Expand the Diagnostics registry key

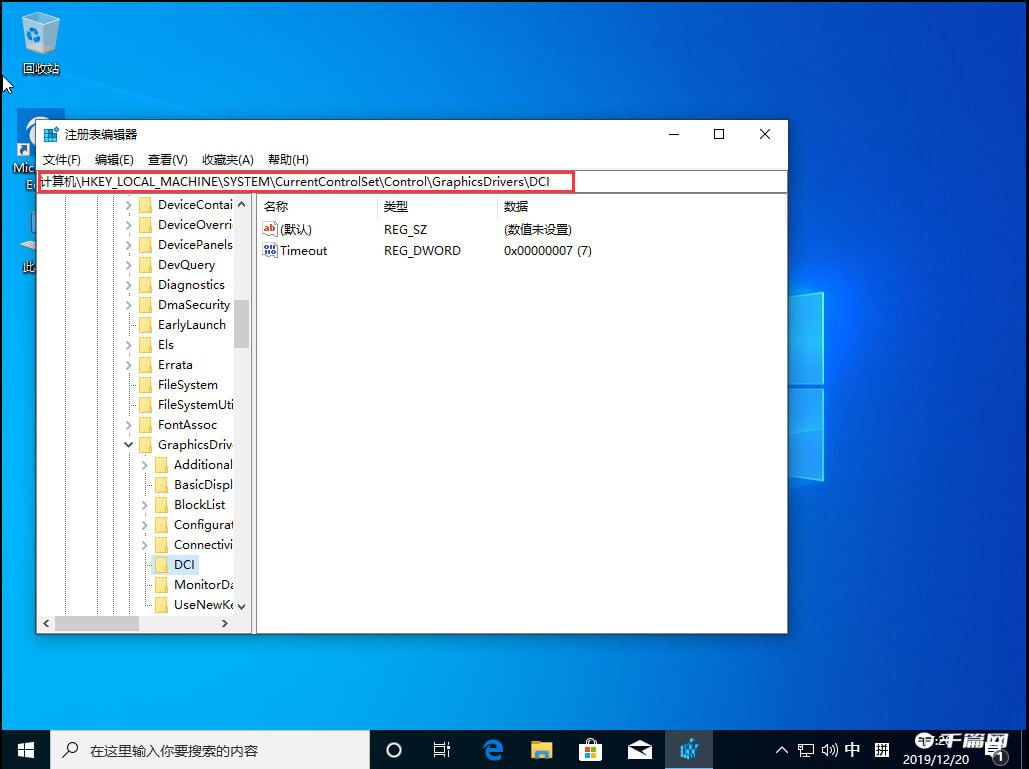pos(128,284)
